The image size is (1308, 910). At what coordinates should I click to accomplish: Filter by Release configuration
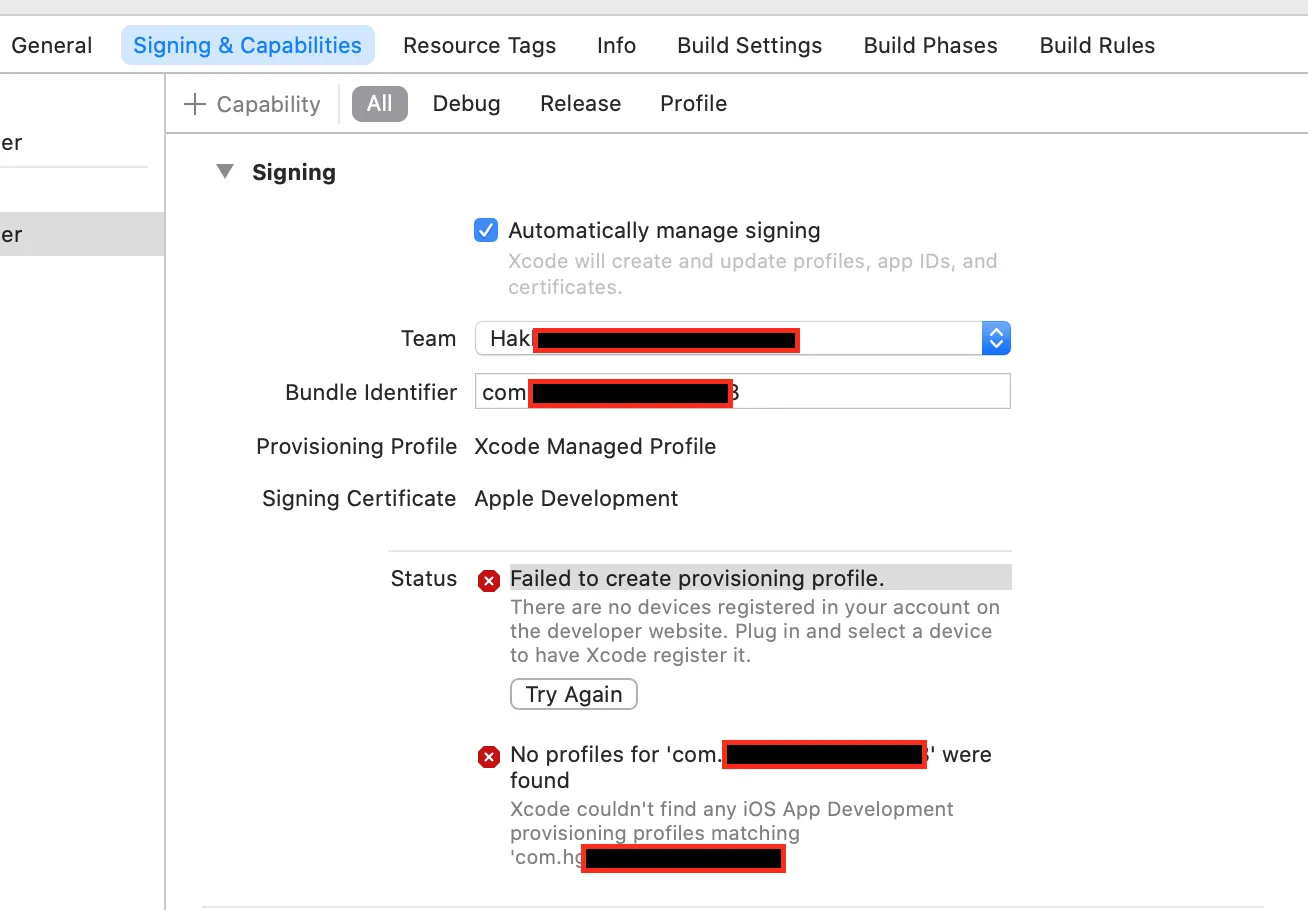[x=580, y=104]
